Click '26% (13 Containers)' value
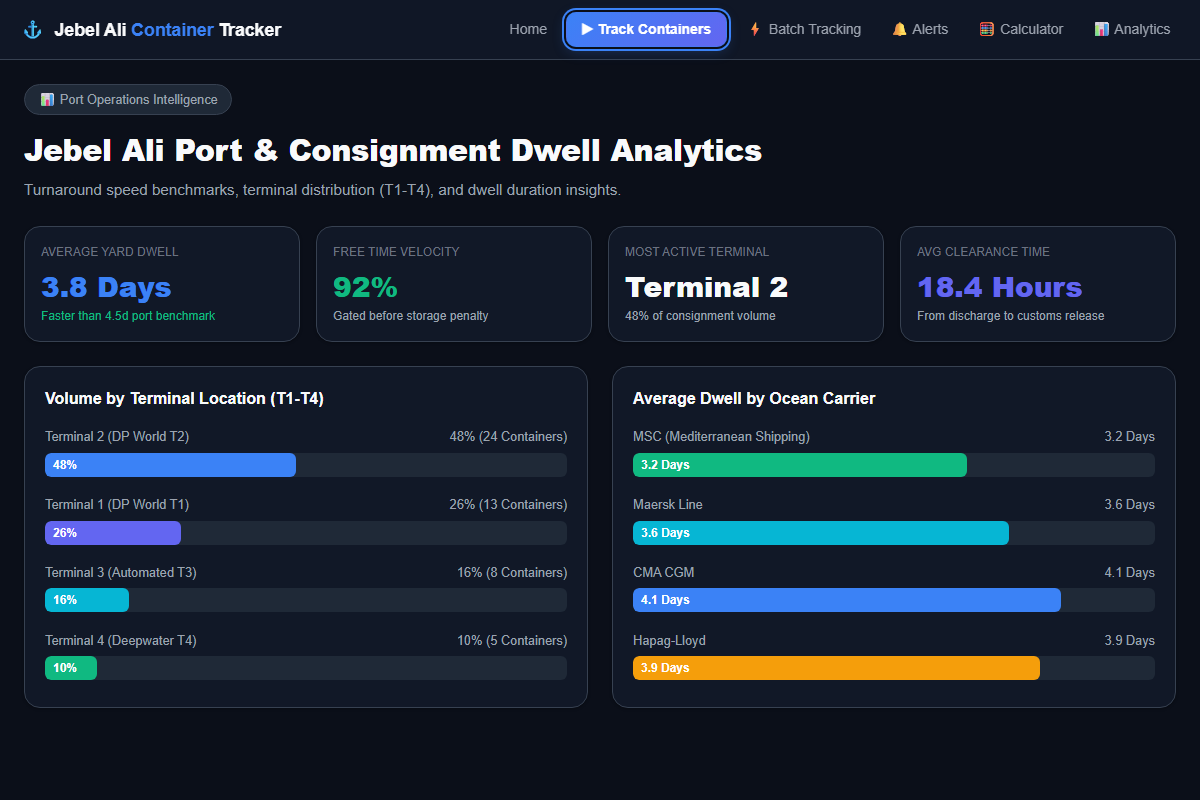Viewport: 1200px width, 800px height. 508,505
